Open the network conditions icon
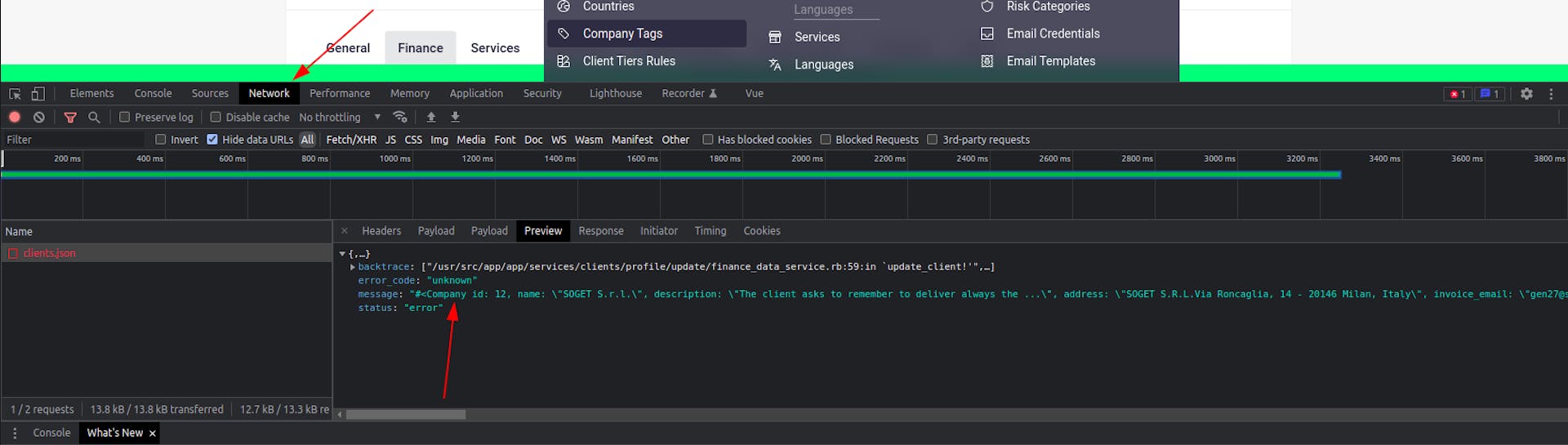1568x445 pixels. tap(399, 118)
